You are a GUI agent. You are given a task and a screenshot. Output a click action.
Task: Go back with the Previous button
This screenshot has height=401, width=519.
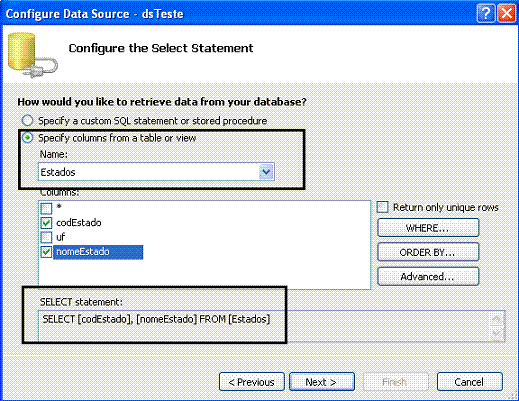click(252, 382)
